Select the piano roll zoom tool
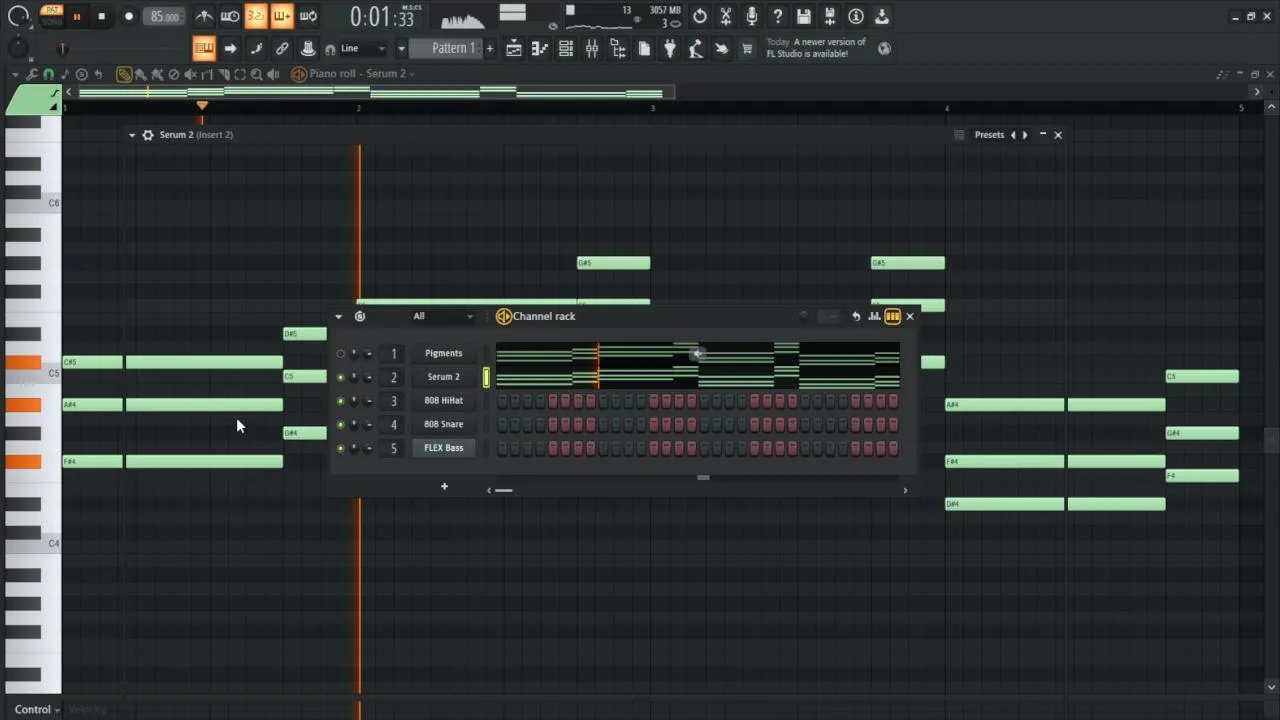1280x720 pixels. (x=257, y=74)
